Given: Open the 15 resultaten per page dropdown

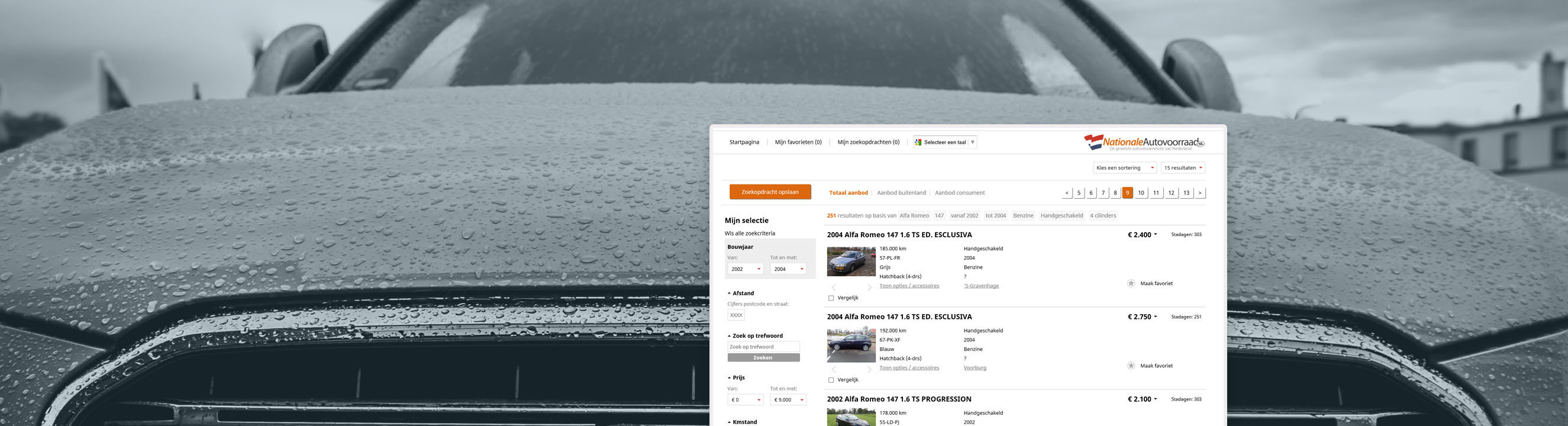Looking at the screenshot, I should tap(1183, 168).
